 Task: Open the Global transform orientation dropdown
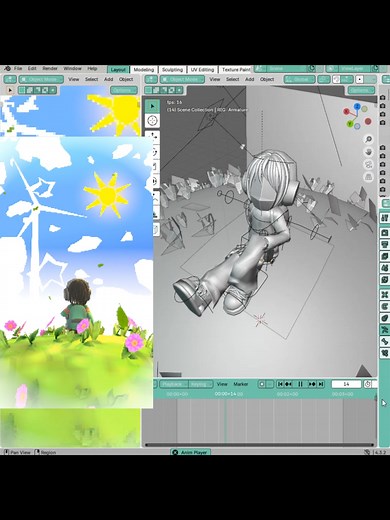click(299, 79)
